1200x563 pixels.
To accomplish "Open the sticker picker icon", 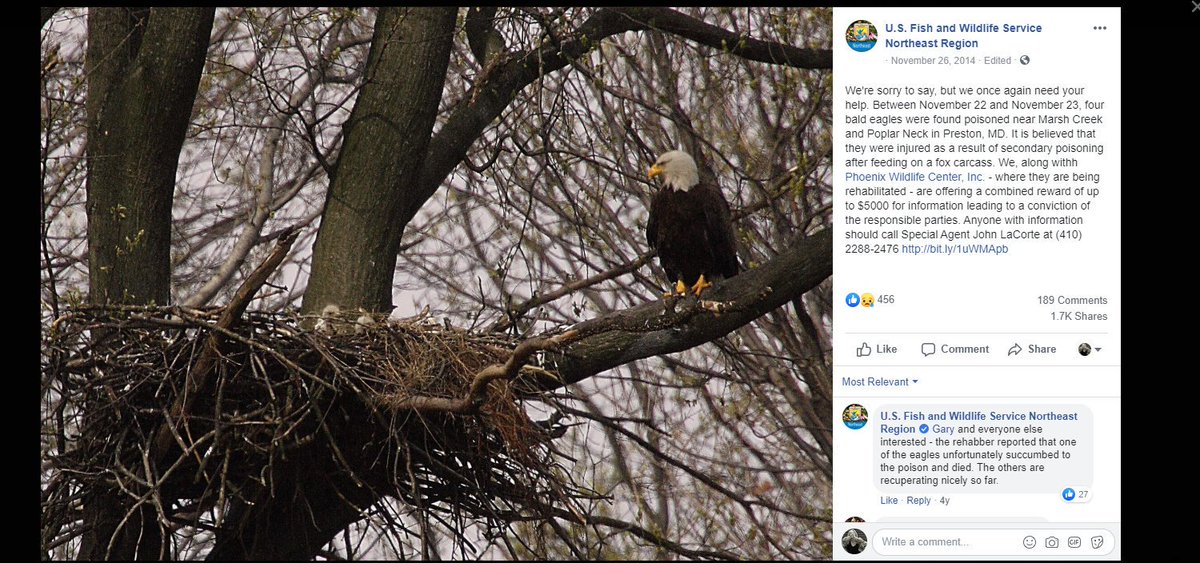I will [x=1097, y=542].
